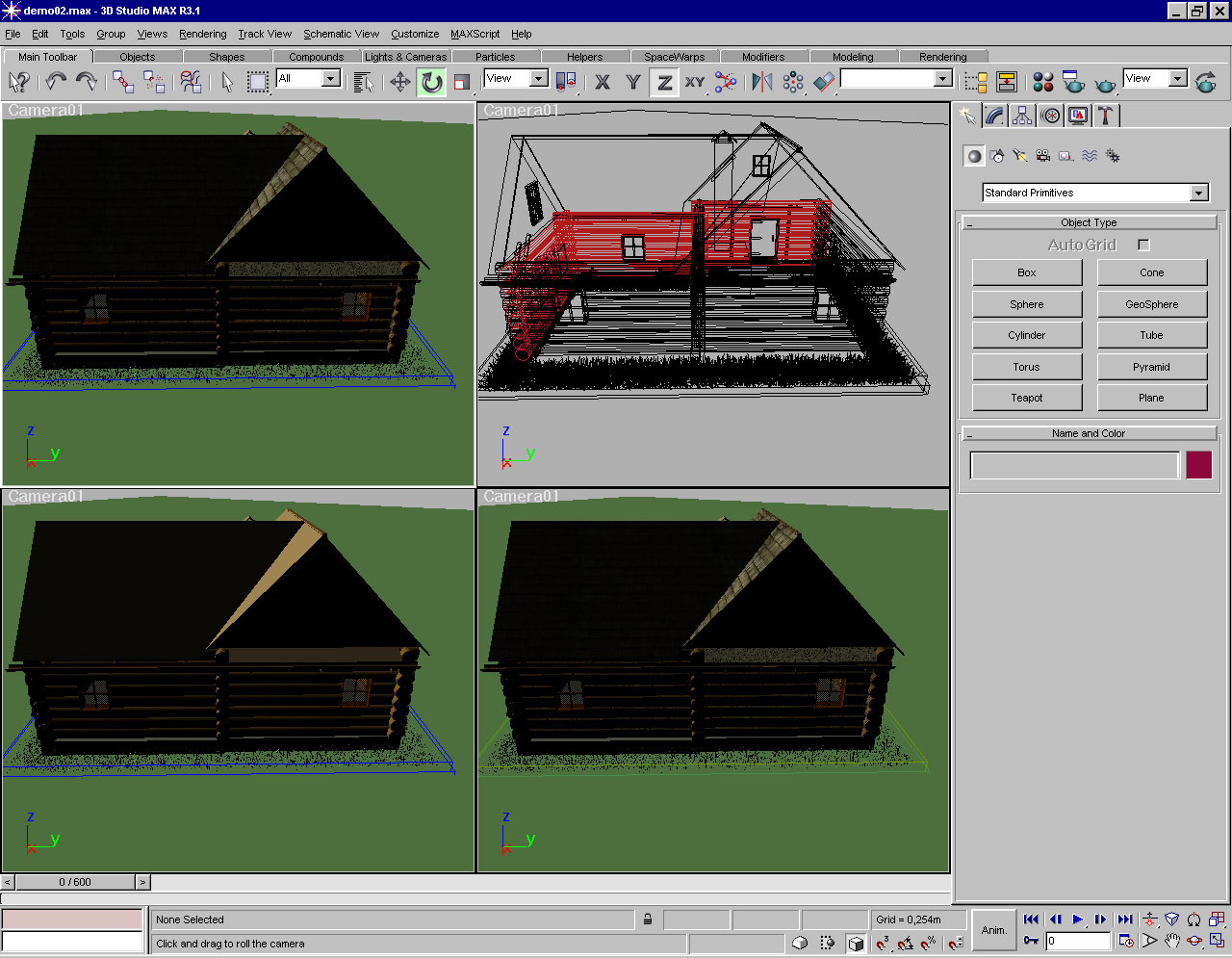Open the Utilities hammer panel tab
The height and width of the screenshot is (958, 1232).
[1105, 116]
